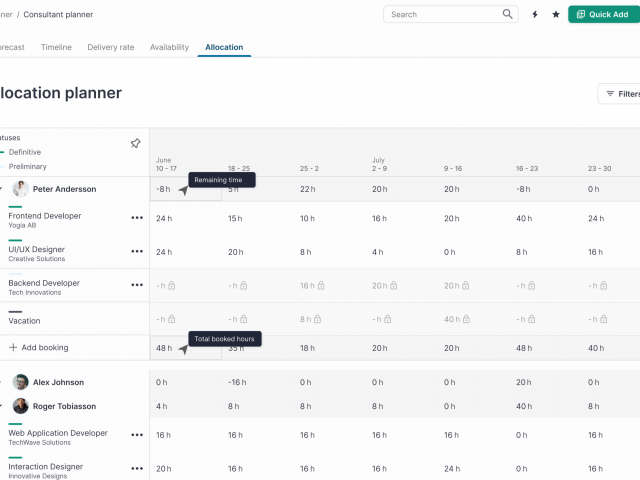640x480 pixels.
Task: Open three-dot menu for Web Application Developer
Action: pos(137,435)
